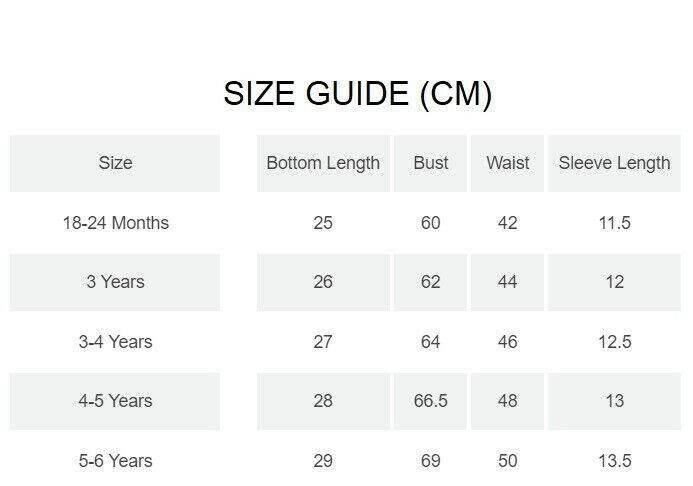The width and height of the screenshot is (693, 486).
Task: Select the 4-5 Years size label
Action: (x=115, y=401)
